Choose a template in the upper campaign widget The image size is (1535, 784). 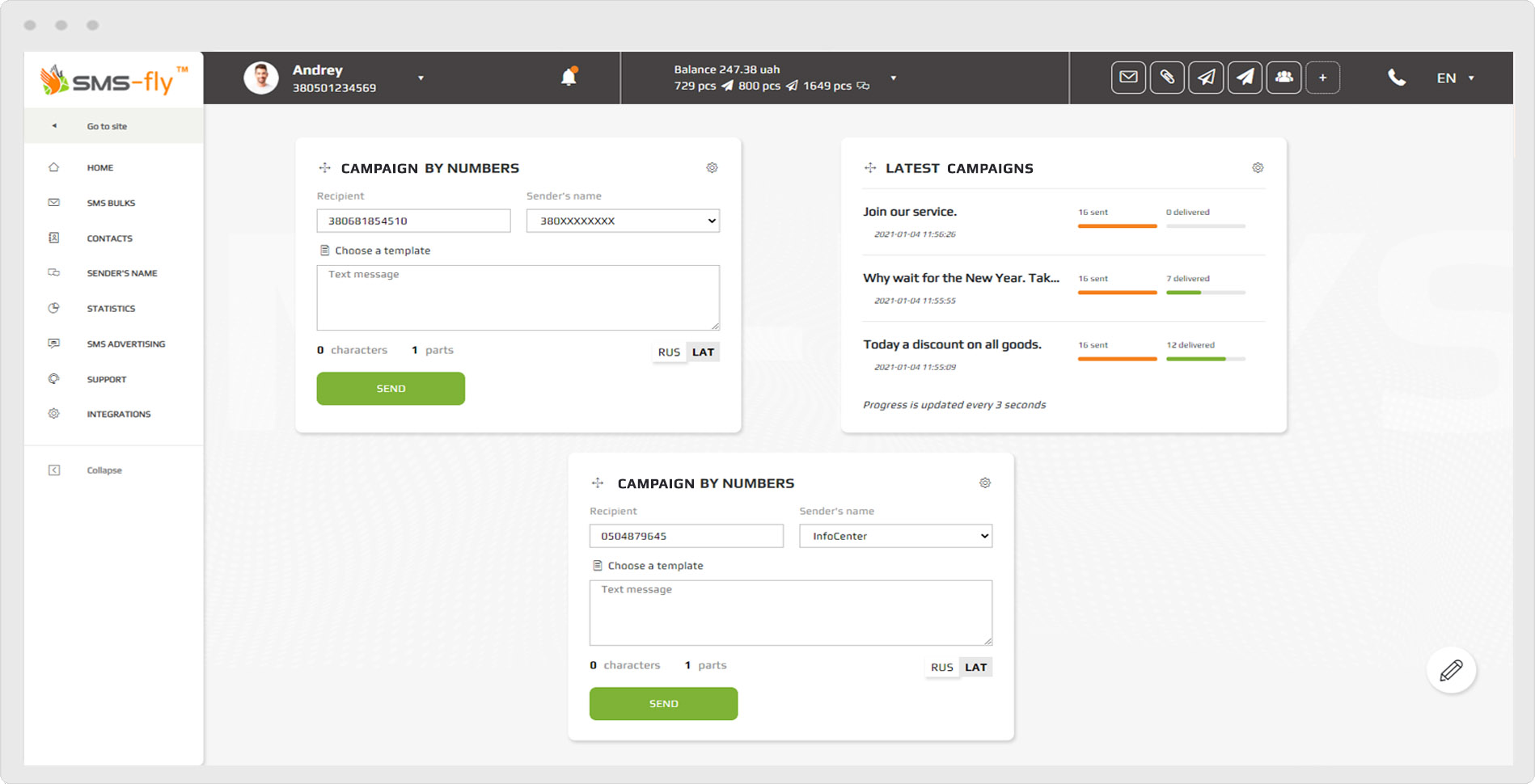click(x=375, y=251)
